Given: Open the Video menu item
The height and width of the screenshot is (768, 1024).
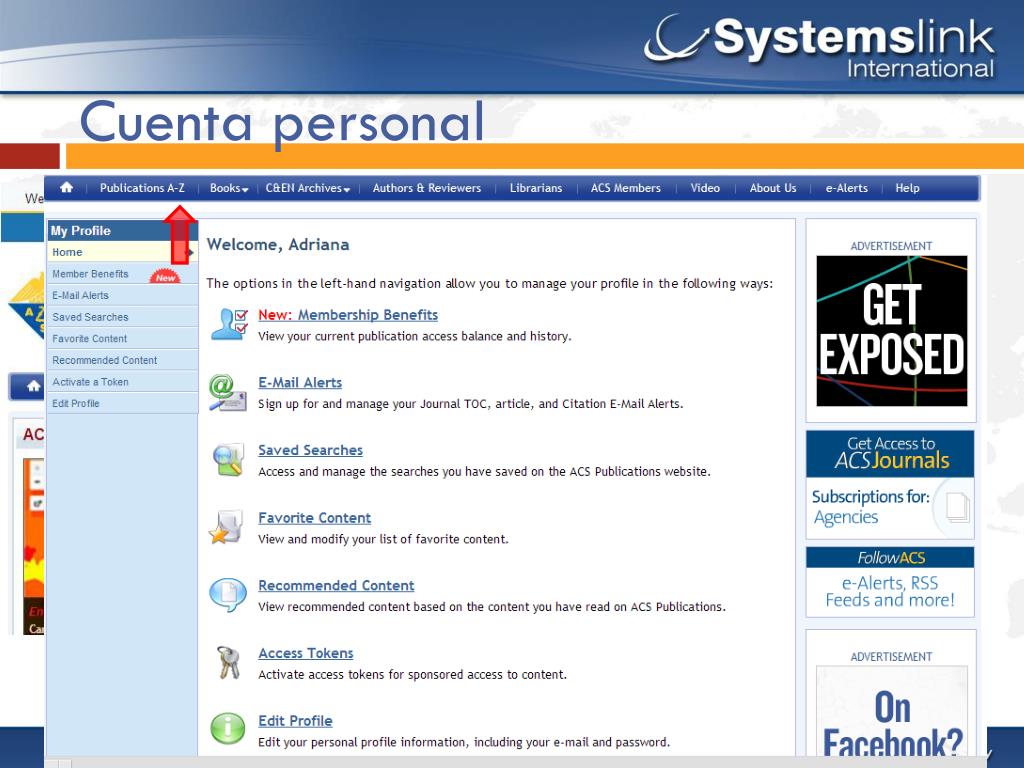Looking at the screenshot, I should pos(705,188).
